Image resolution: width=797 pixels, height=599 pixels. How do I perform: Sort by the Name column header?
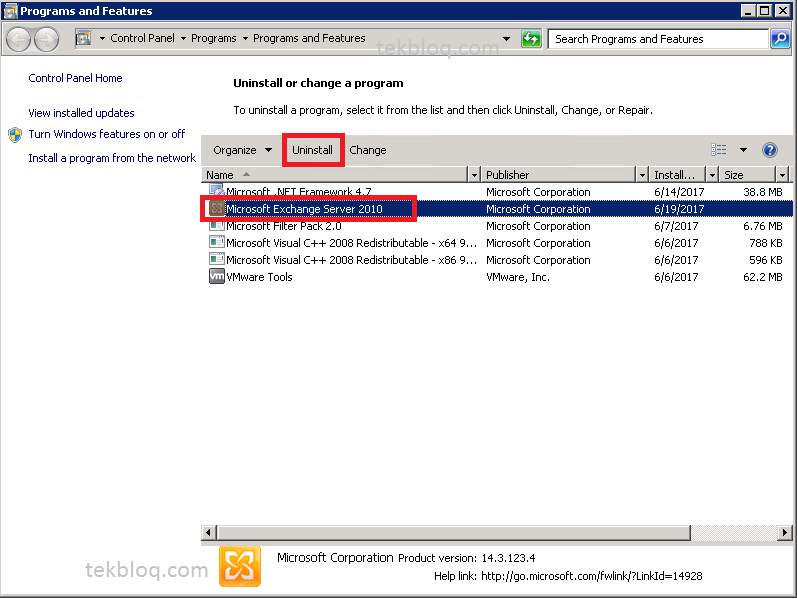pyautogui.click(x=334, y=175)
